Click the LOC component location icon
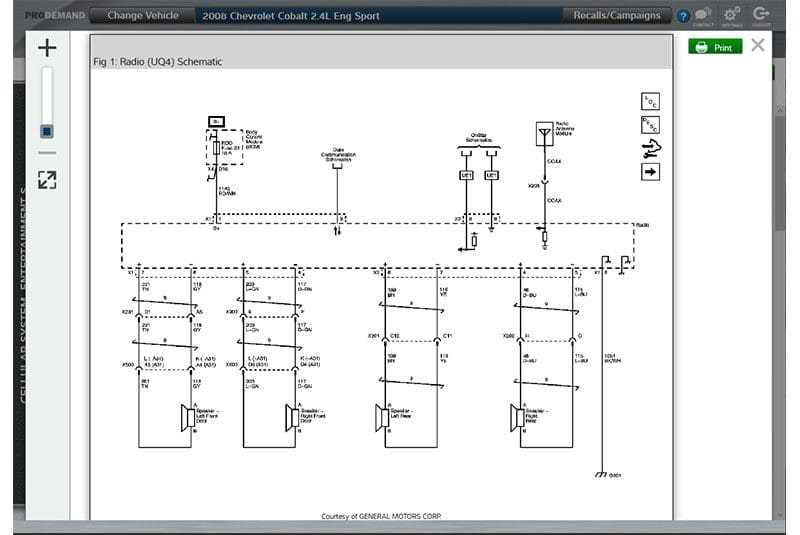The width and height of the screenshot is (800, 535). (650, 101)
